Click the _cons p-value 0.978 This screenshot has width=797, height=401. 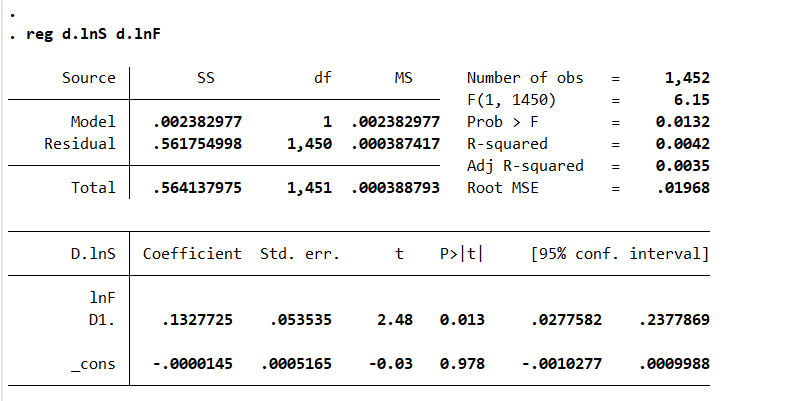pos(462,364)
